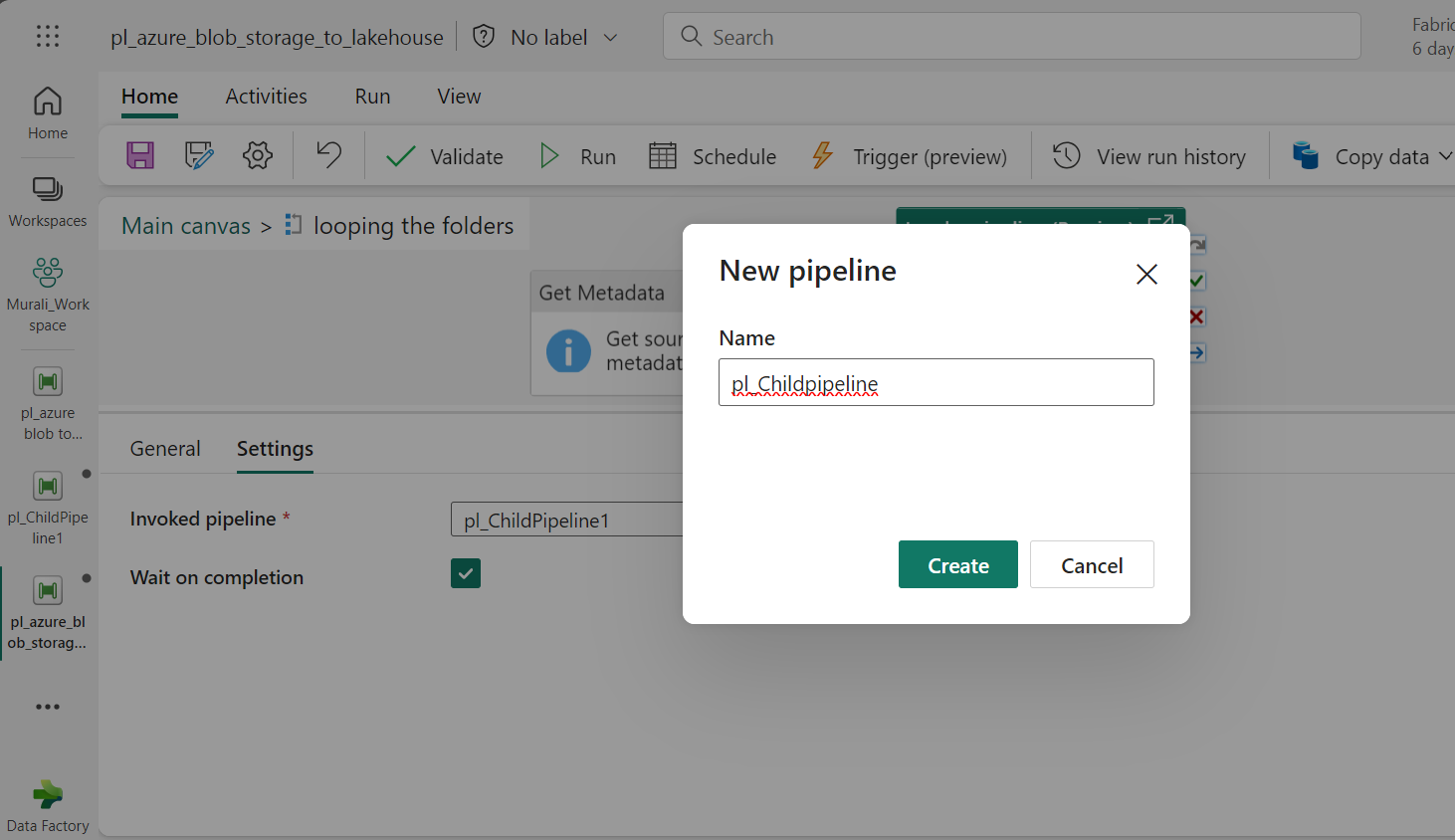
Task: Open the General tab
Action: point(165,449)
